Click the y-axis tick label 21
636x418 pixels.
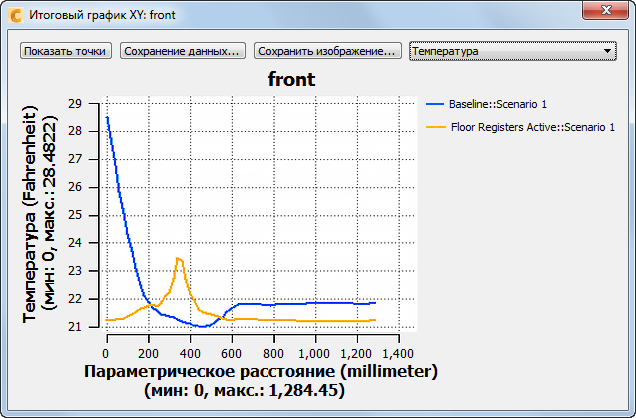coord(74,327)
